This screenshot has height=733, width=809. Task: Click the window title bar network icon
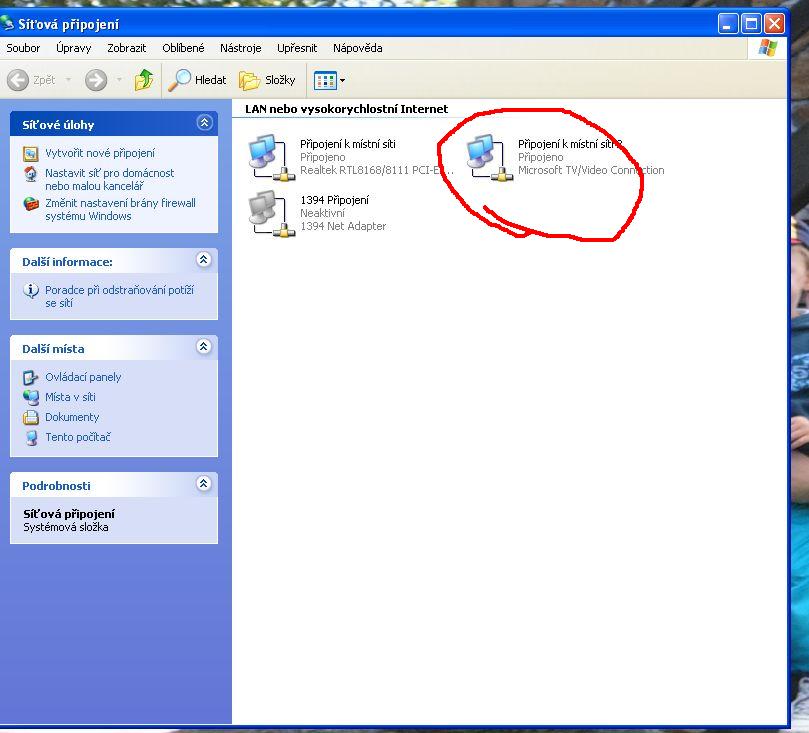pos(7,24)
